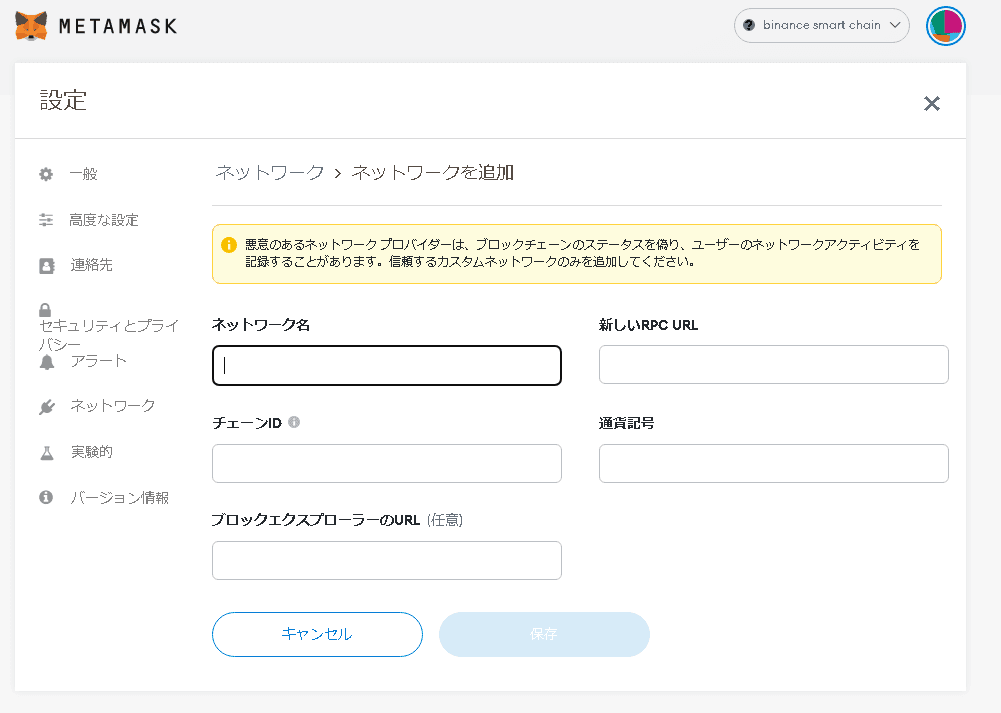
Task: Open バージョン情報 via the info icon
Action: tap(46, 497)
